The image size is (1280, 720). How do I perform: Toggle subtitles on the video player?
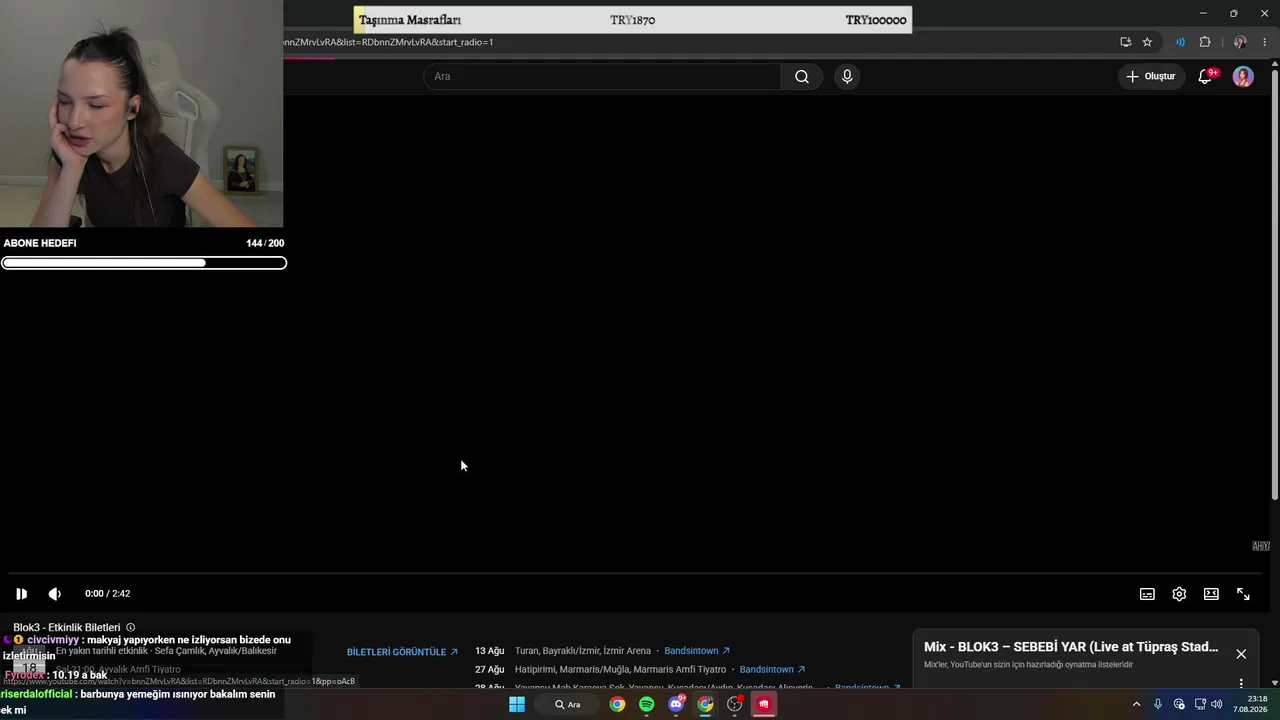pos(1147,594)
